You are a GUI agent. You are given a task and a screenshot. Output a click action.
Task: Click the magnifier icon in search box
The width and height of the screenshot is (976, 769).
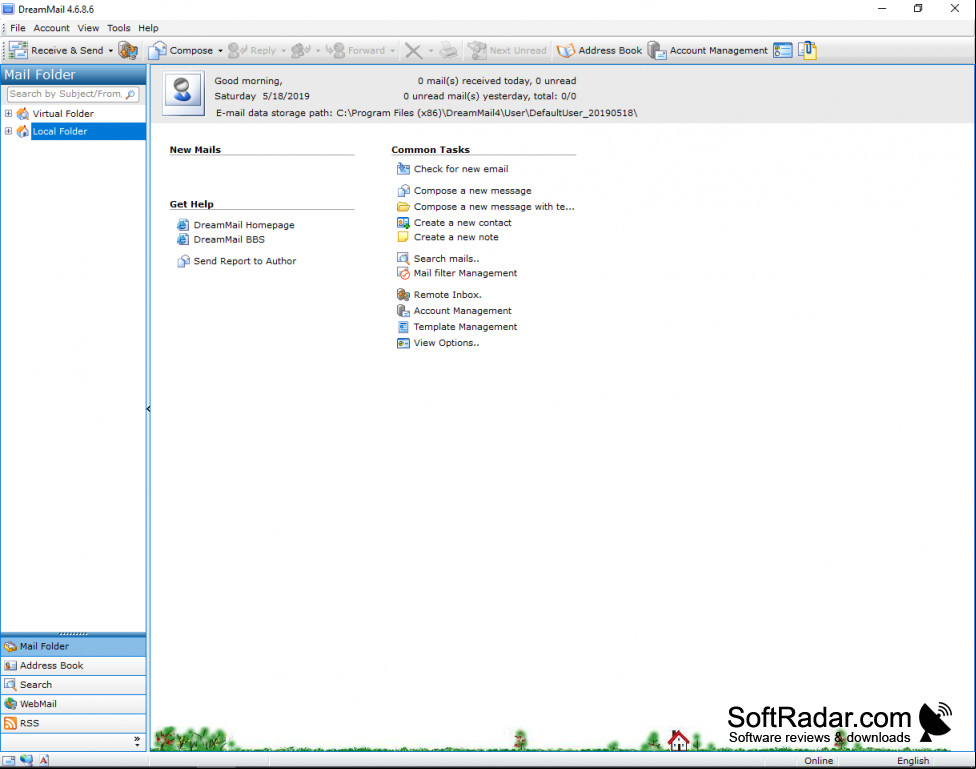pyautogui.click(x=131, y=94)
